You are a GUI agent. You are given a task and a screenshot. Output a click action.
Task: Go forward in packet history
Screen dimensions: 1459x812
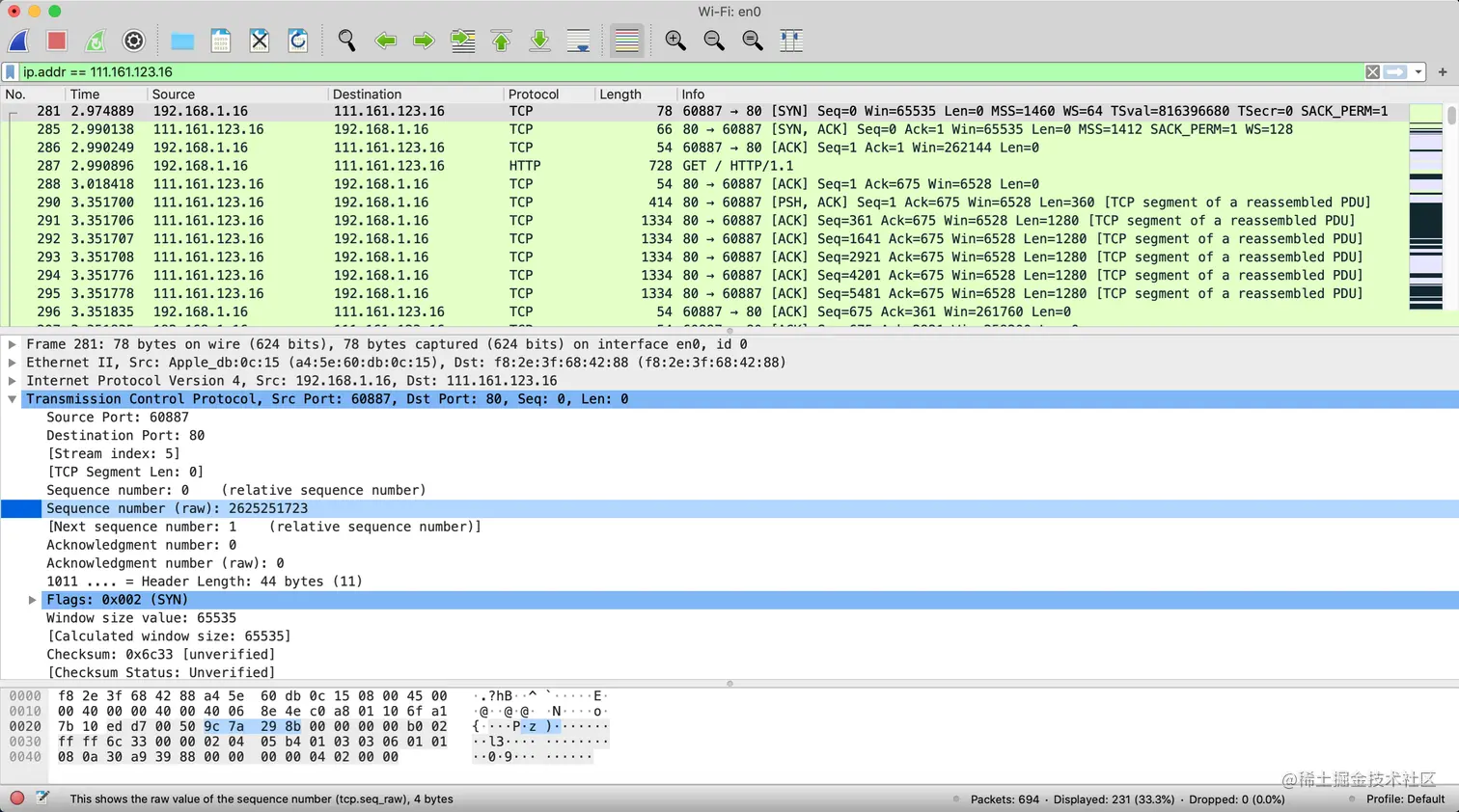tap(424, 41)
